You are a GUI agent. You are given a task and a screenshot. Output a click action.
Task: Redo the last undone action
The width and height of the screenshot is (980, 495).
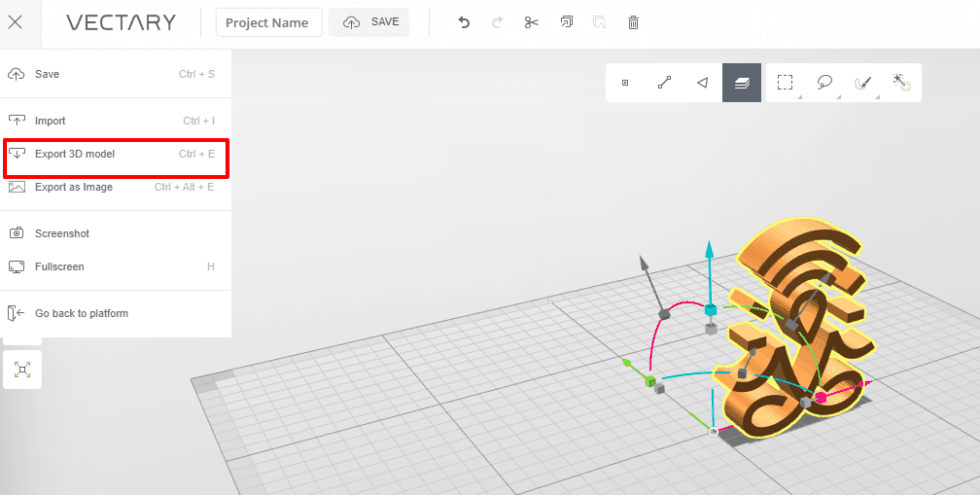tap(498, 22)
